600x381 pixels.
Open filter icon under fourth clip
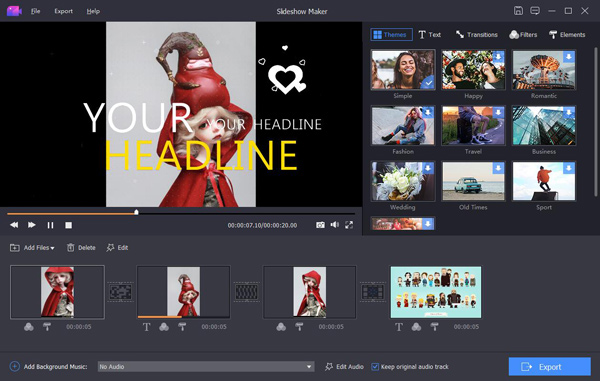coord(416,327)
